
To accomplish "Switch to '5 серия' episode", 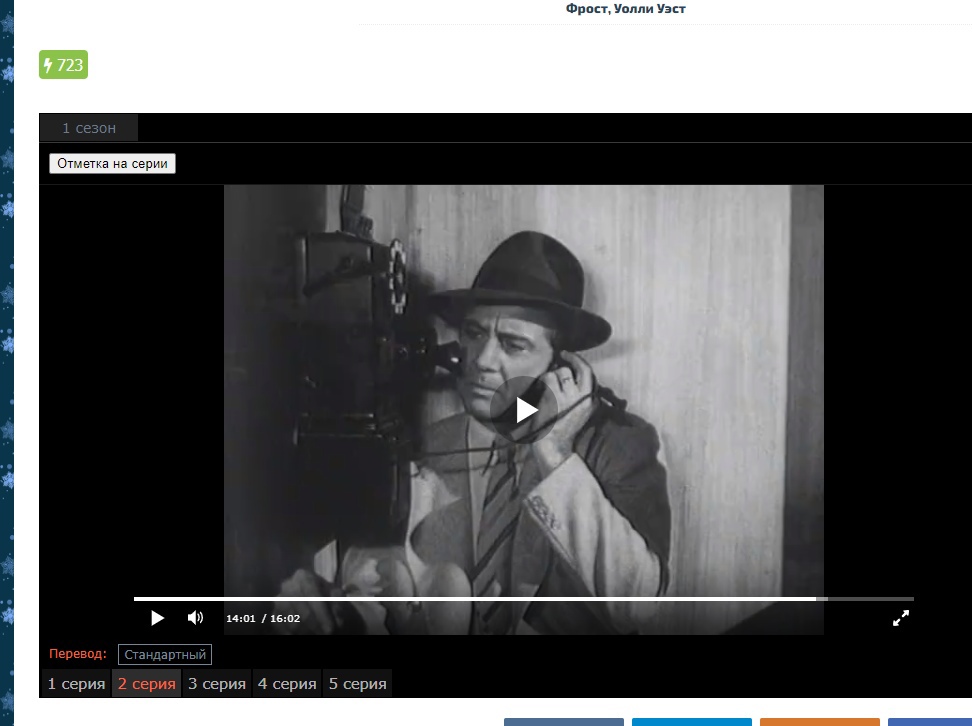I will tap(358, 683).
